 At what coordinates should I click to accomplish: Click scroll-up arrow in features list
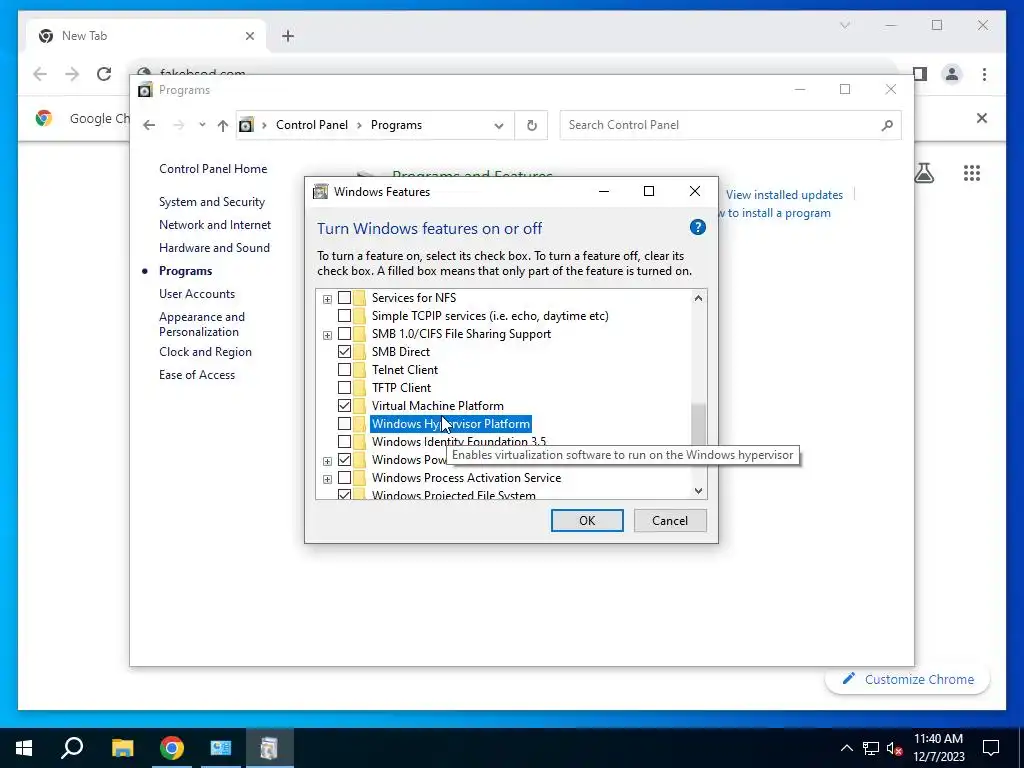(698, 298)
